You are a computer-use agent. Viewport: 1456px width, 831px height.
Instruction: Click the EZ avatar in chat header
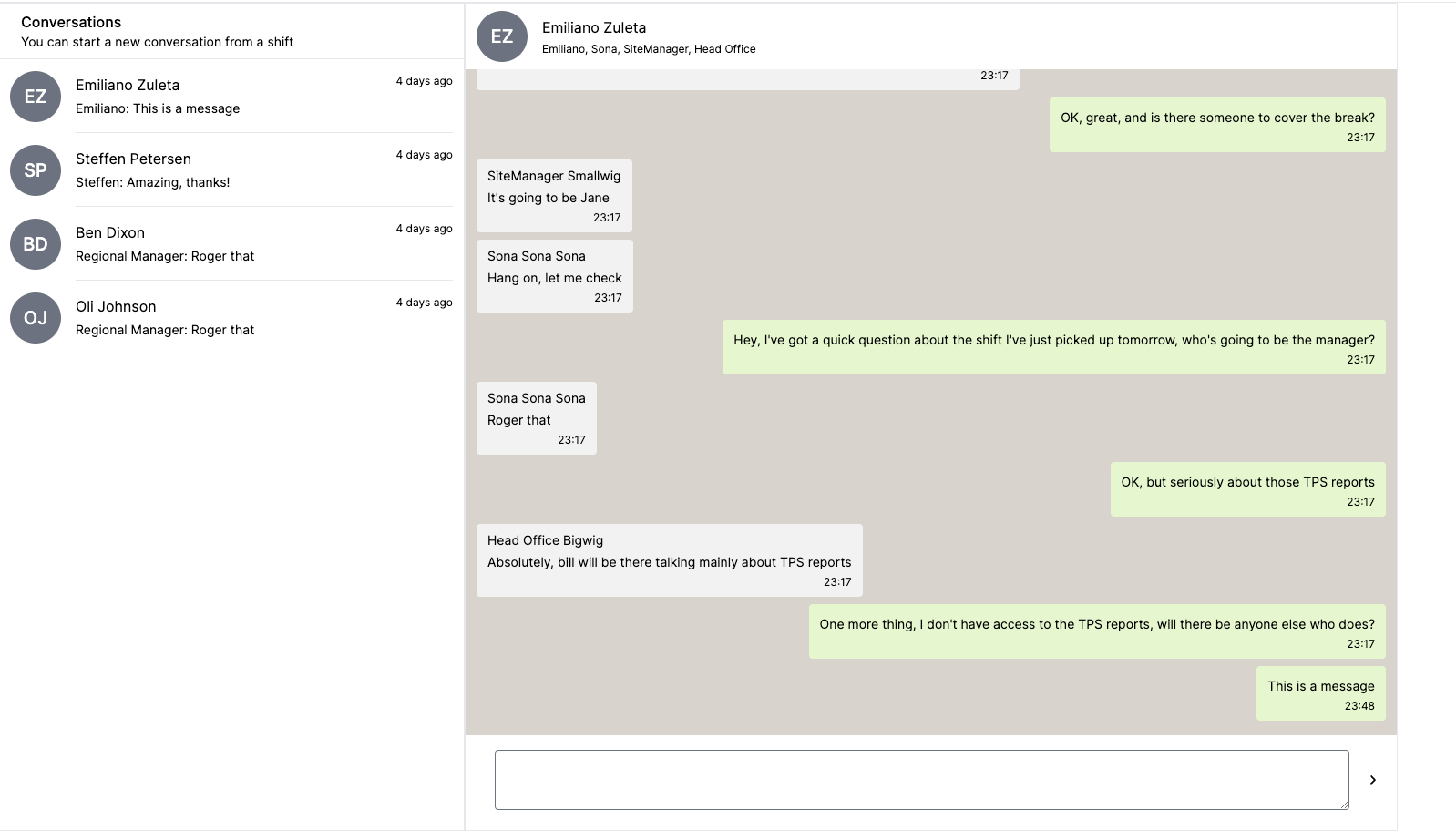pyautogui.click(x=502, y=36)
